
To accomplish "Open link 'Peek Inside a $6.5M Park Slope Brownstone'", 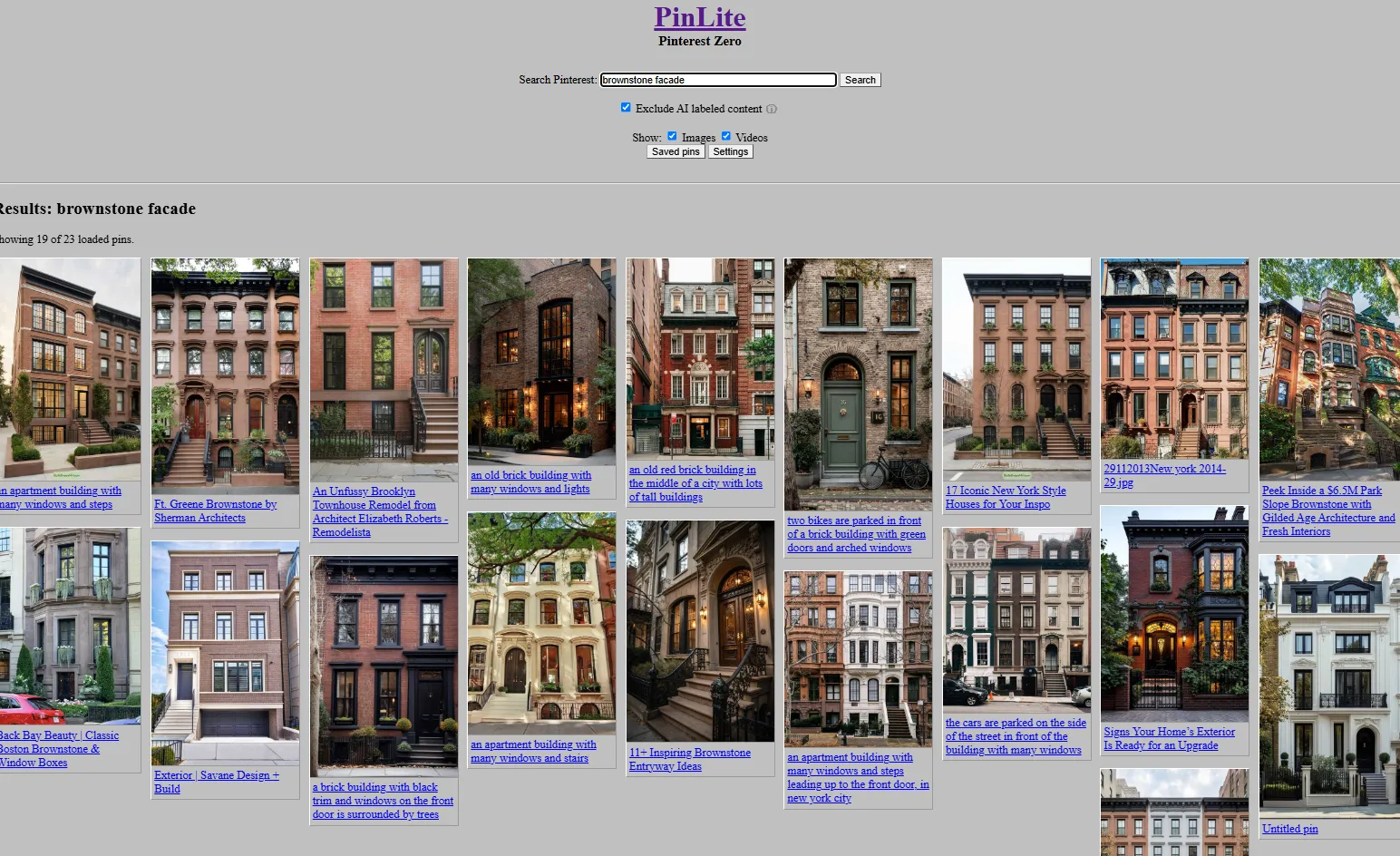I will click(x=1328, y=511).
